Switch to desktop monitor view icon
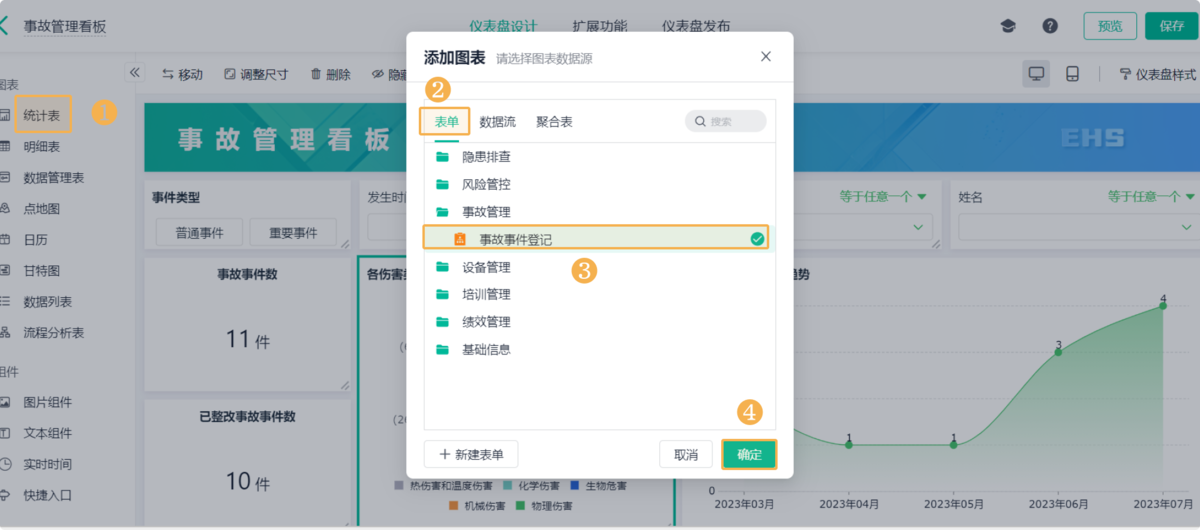 point(1036,74)
